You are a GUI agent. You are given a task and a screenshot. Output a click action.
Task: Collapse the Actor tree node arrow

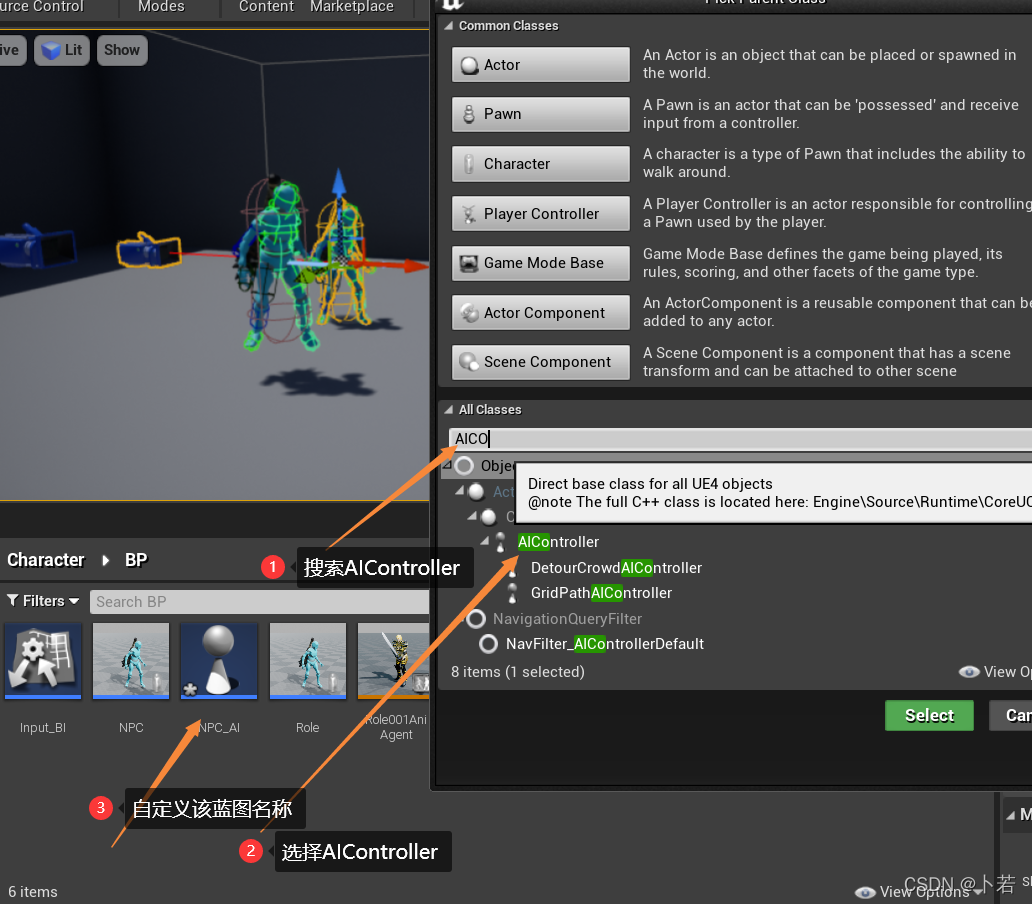click(x=459, y=491)
